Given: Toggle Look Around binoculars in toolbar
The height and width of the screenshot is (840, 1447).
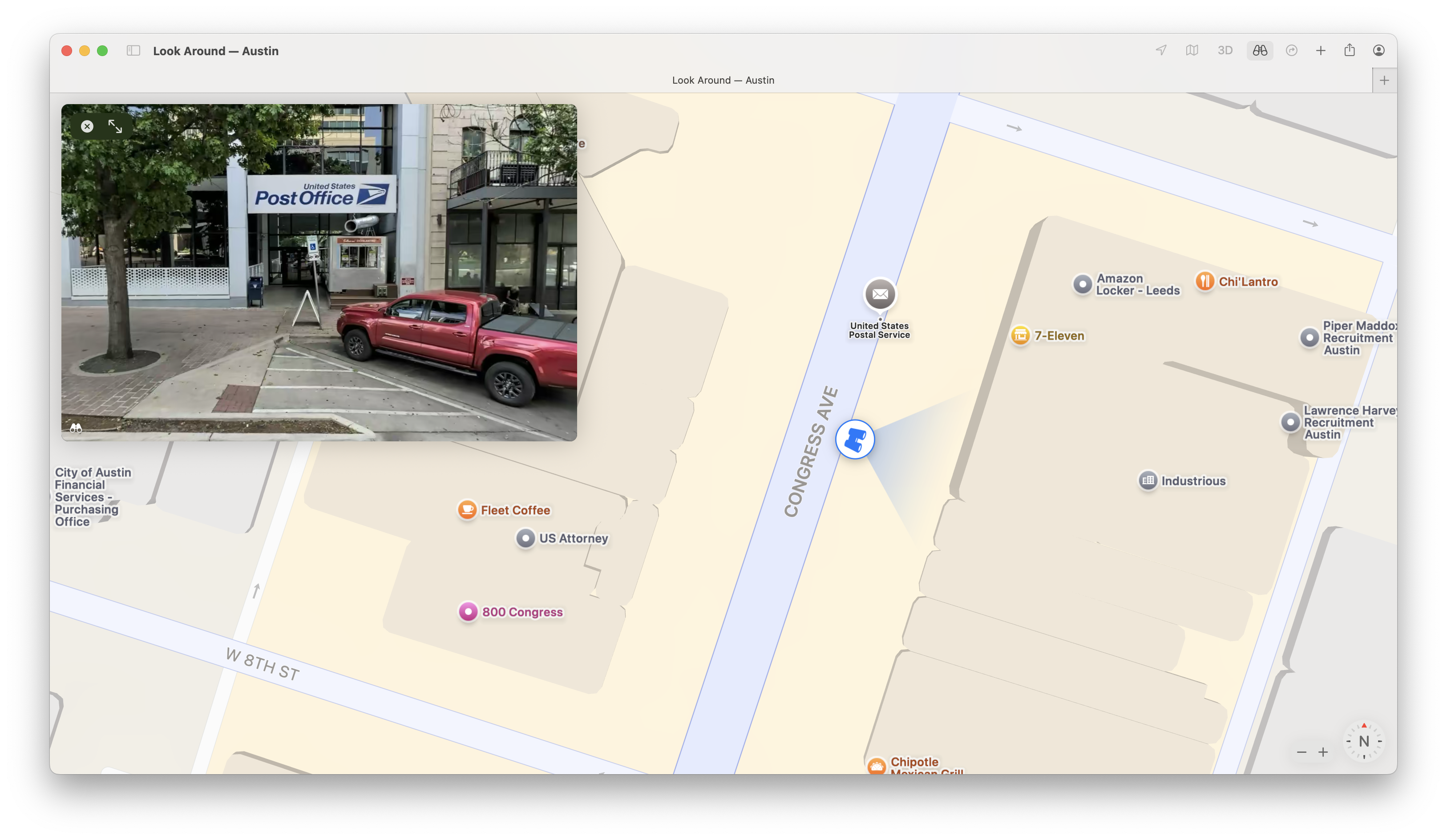Looking at the screenshot, I should click(x=1260, y=51).
